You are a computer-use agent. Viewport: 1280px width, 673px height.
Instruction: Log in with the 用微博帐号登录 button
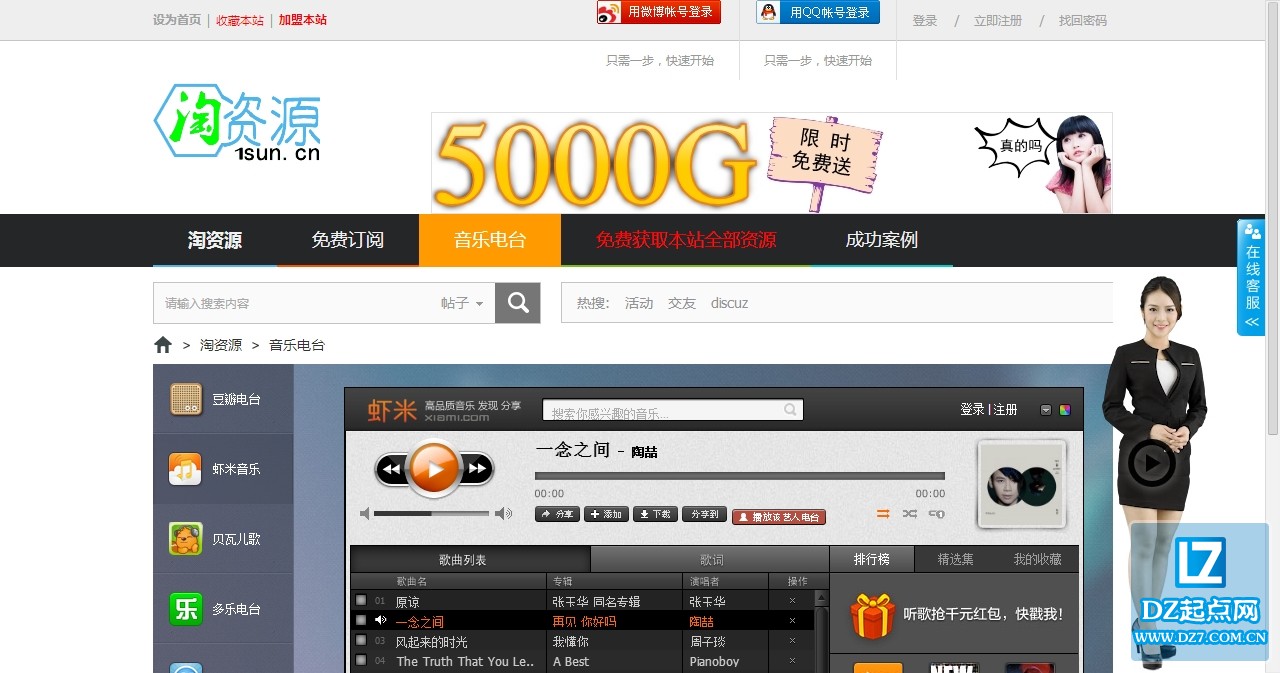(x=659, y=12)
